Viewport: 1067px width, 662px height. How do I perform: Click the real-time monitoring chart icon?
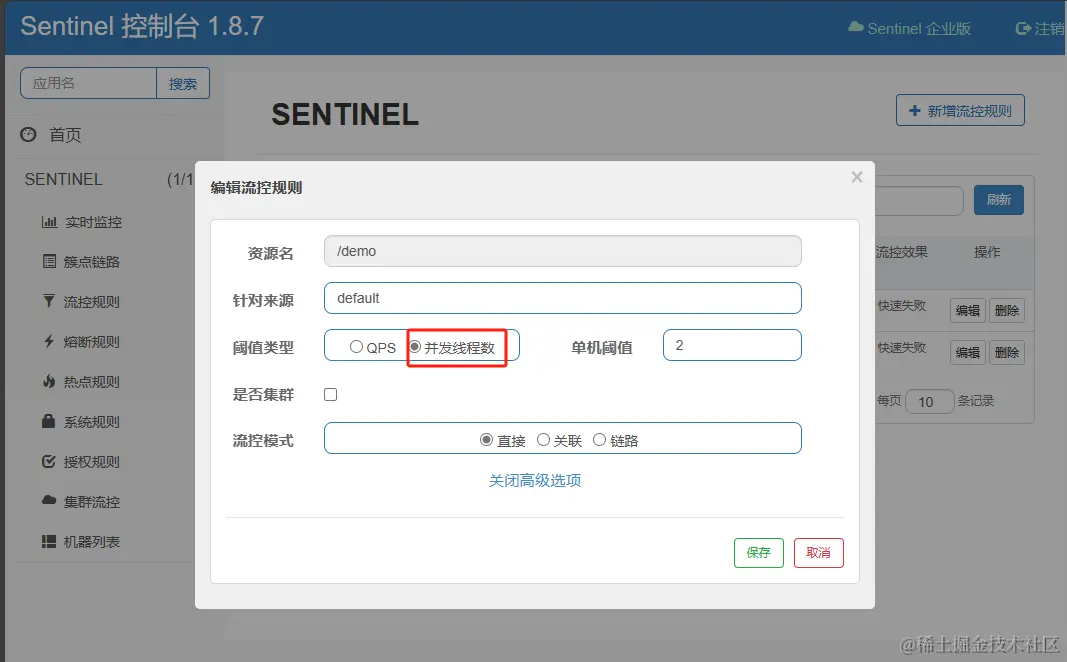[49, 222]
